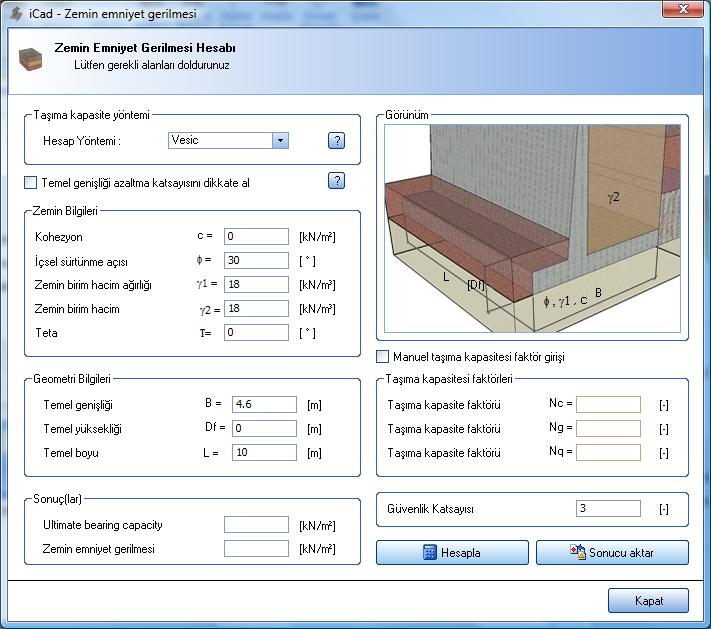Open the Hesap Yöntemi Vesic dropdown
The image size is (711, 629).
(x=280, y=141)
